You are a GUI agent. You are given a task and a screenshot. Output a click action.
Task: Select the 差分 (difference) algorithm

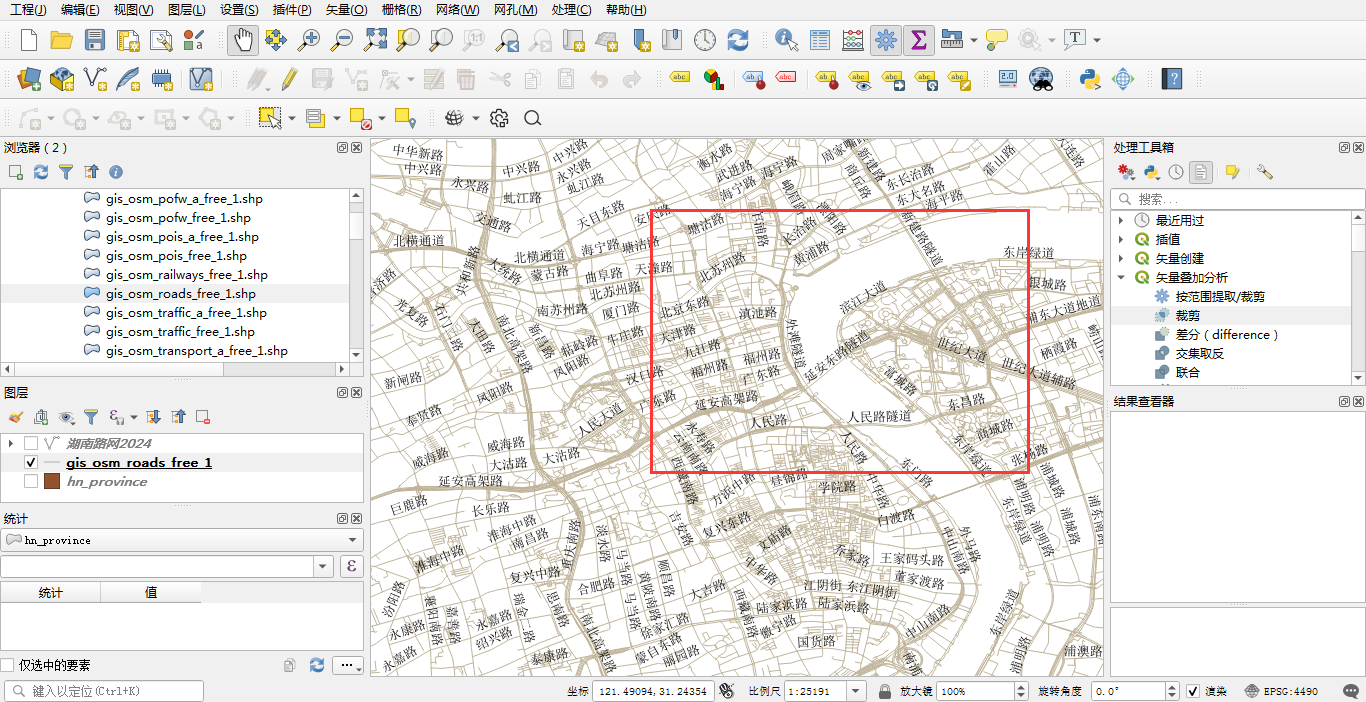pos(1227,334)
